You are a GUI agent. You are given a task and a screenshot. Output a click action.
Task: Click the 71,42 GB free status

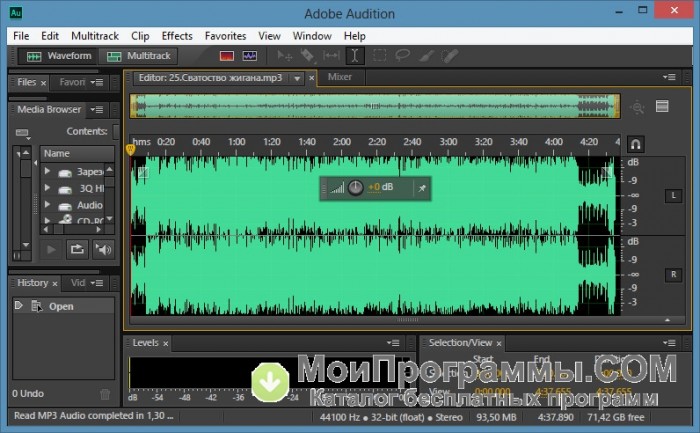pos(616,417)
